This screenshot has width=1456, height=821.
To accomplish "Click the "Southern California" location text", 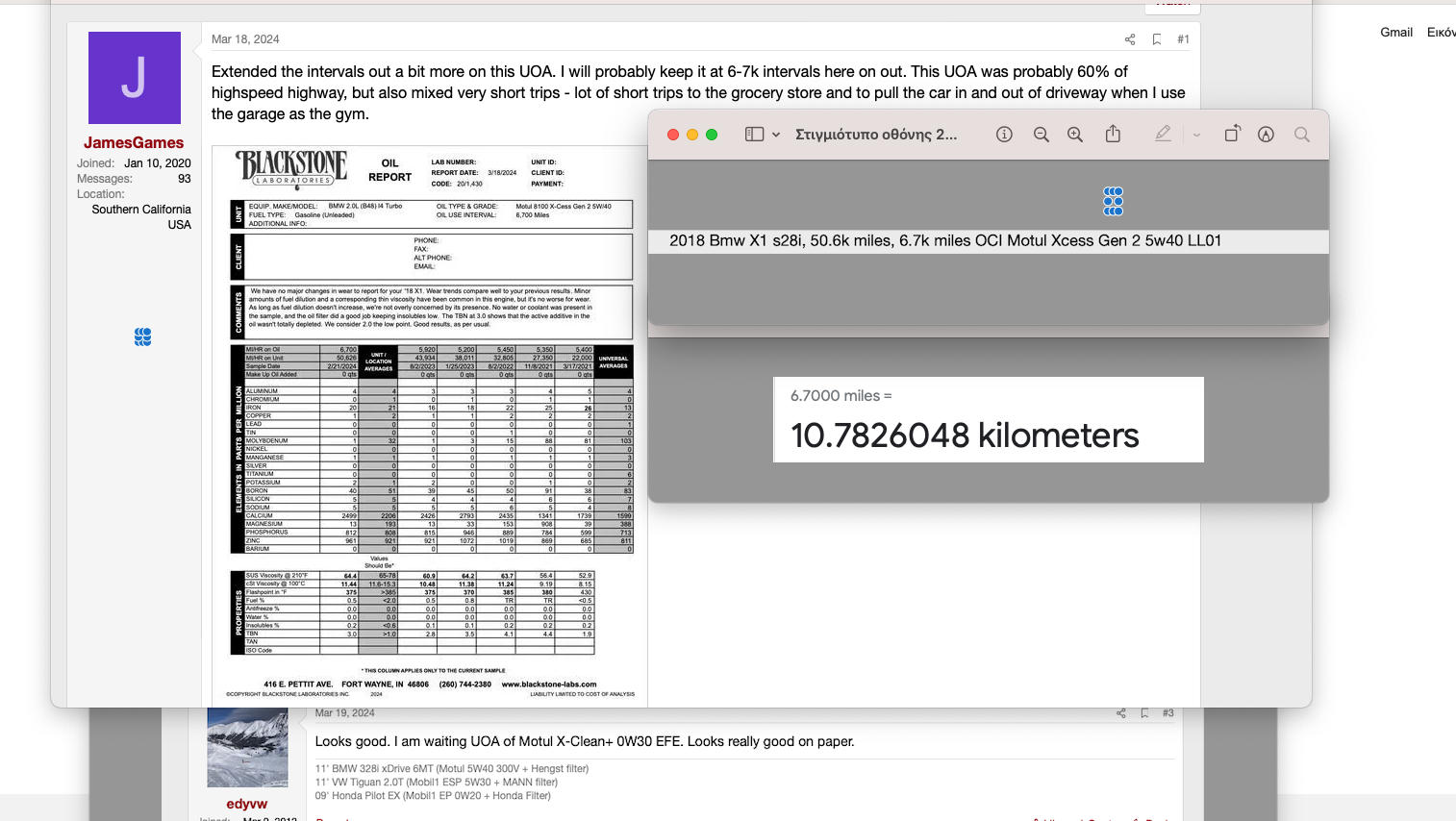I will coord(141,210).
